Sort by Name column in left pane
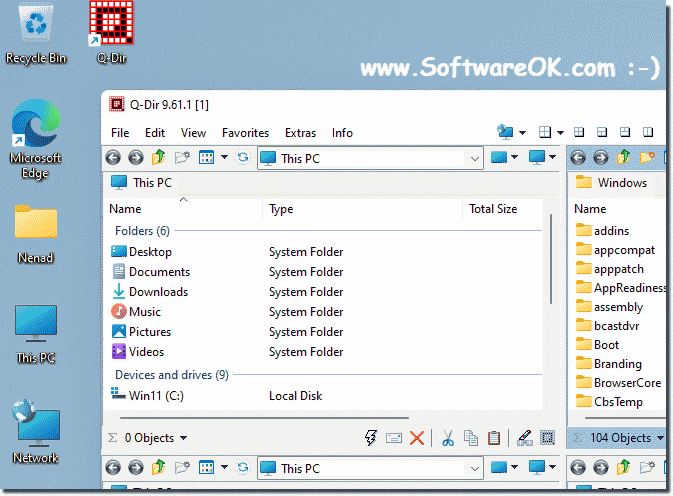The width and height of the screenshot is (673, 496). [x=125, y=209]
